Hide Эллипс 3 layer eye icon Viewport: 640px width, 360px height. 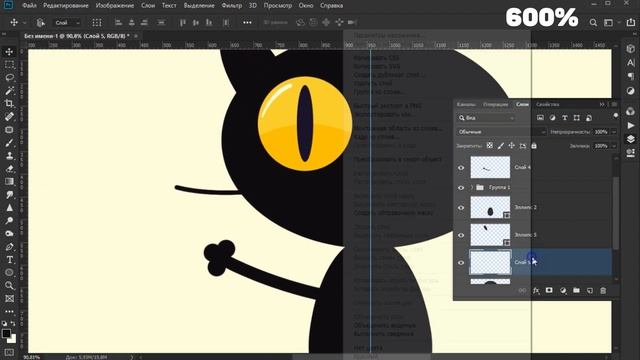[461, 236]
